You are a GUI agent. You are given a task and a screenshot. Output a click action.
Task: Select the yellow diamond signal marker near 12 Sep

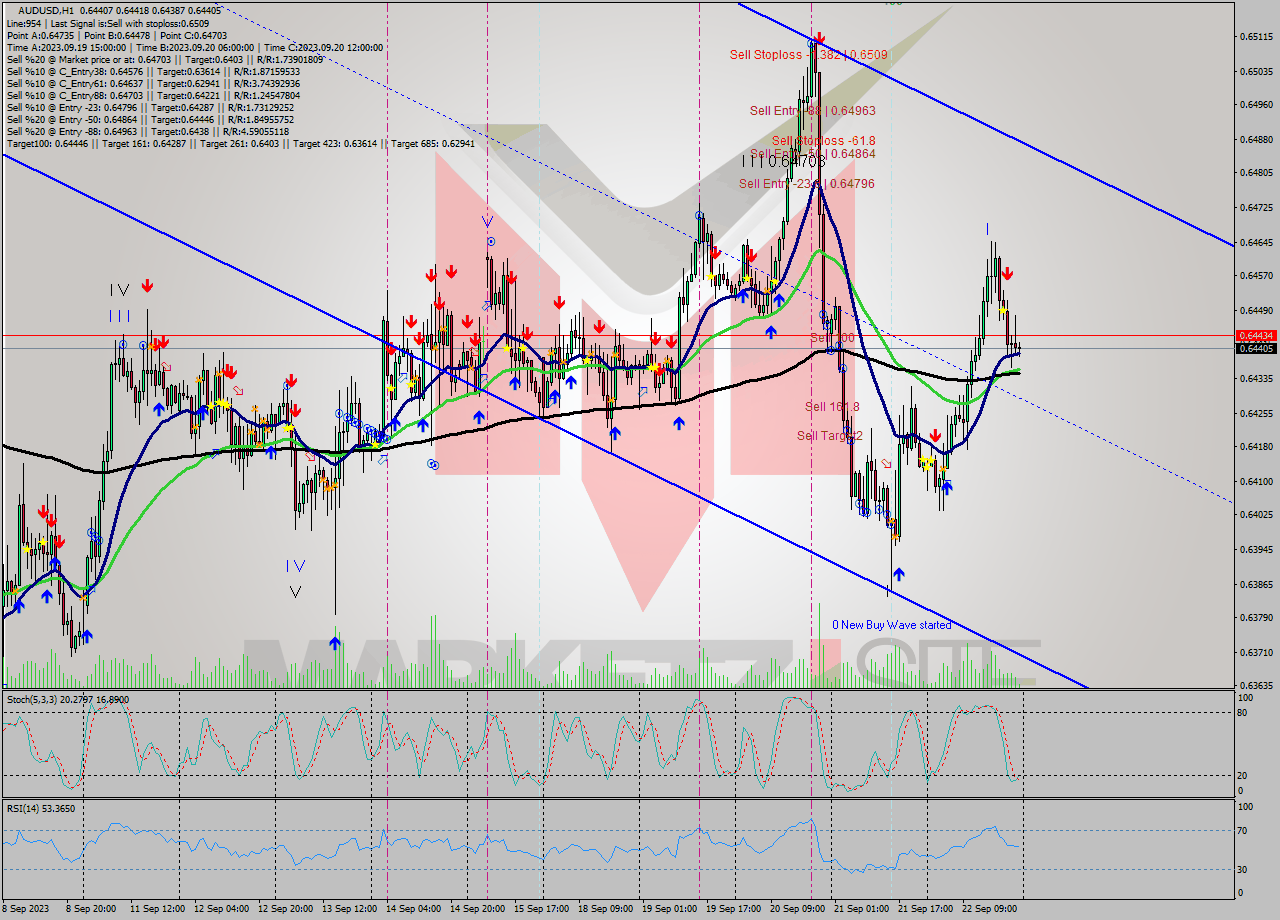click(x=221, y=403)
